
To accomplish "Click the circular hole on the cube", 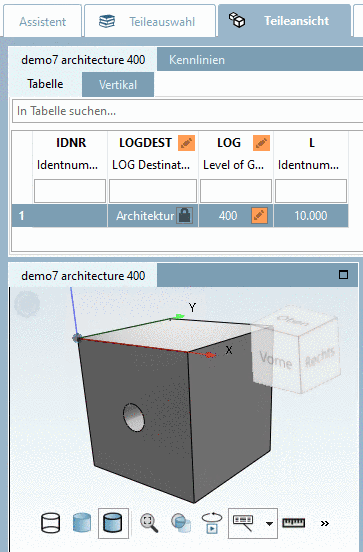I will click(134, 417).
